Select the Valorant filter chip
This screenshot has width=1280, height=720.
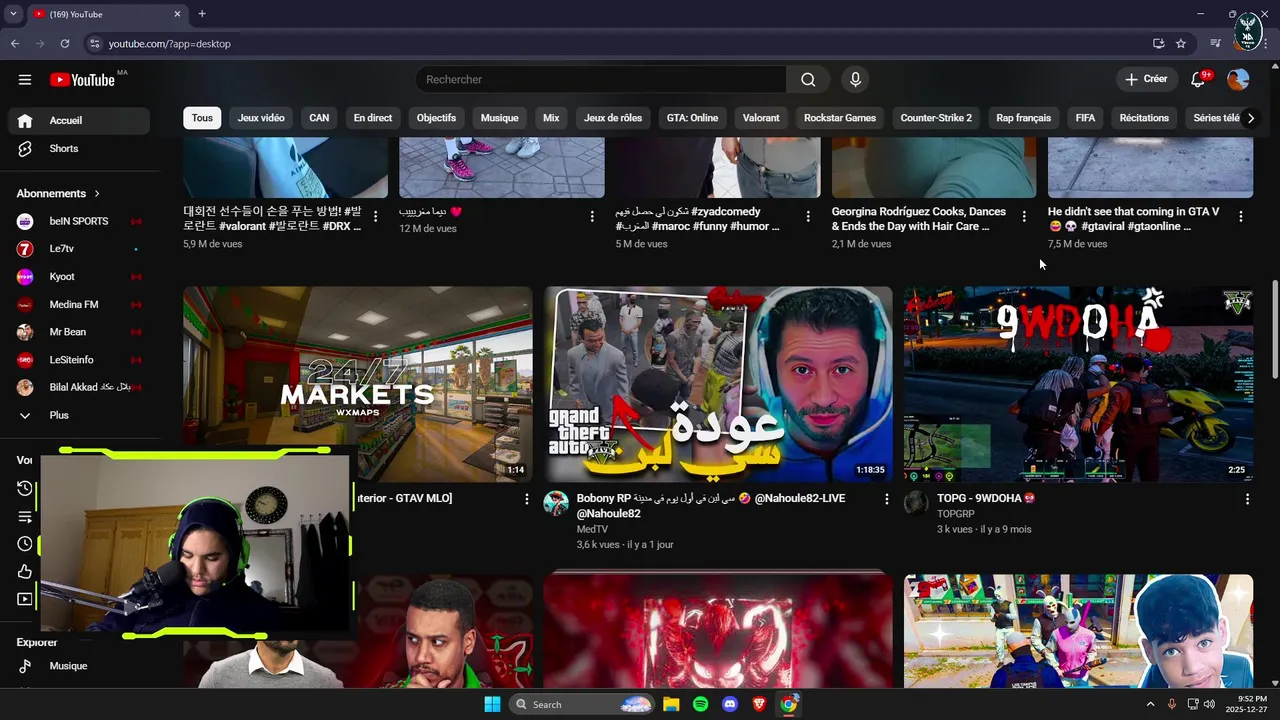coord(761,118)
